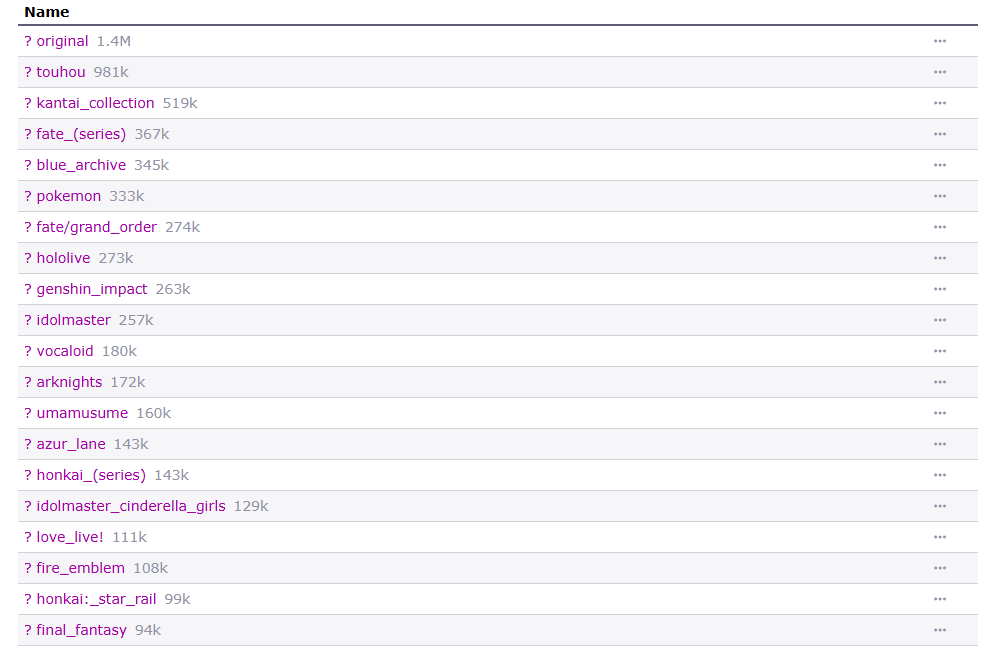Screen dimensions: 1004x656
Task: Click the 257k post count next to idolmaster
Action: (x=136, y=320)
